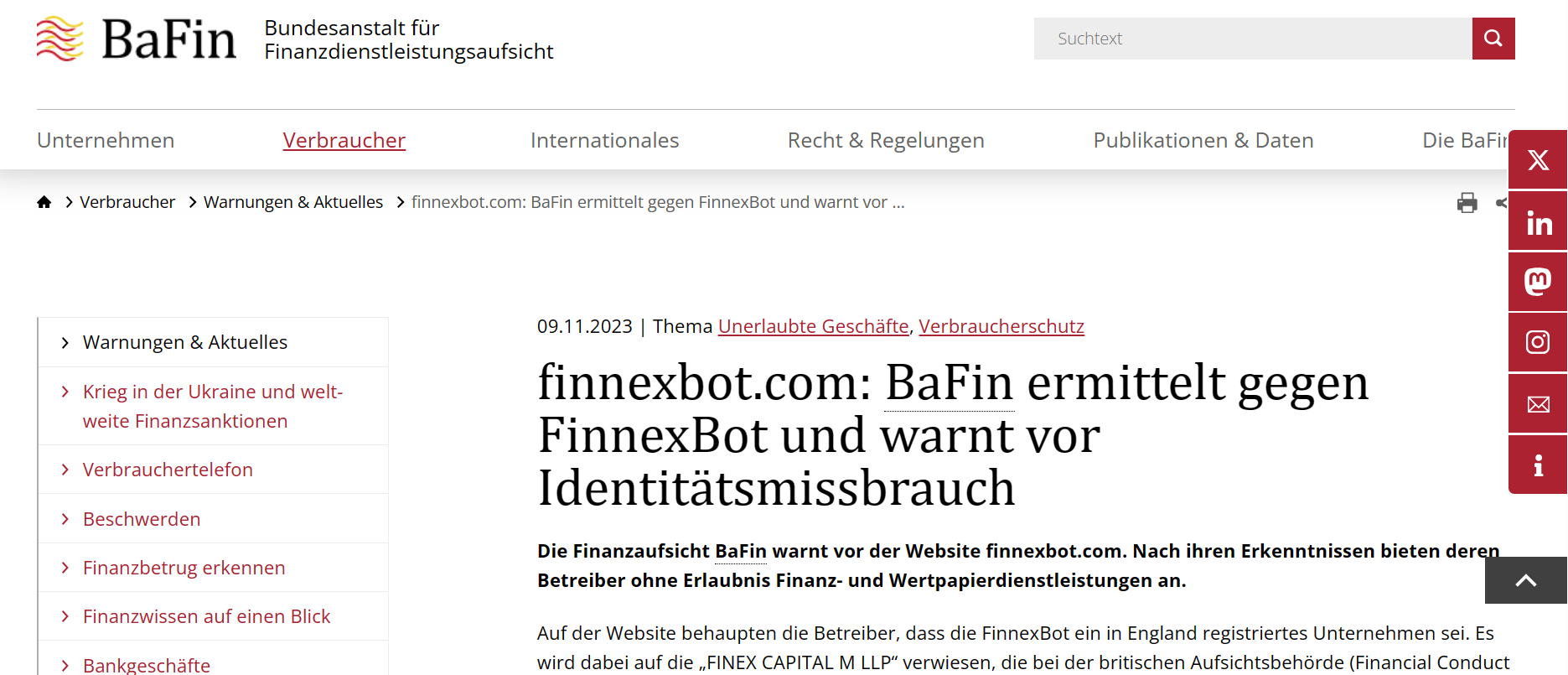This screenshot has width=1568, height=675.
Task: Click the share icon beside printer
Action: click(x=1502, y=203)
